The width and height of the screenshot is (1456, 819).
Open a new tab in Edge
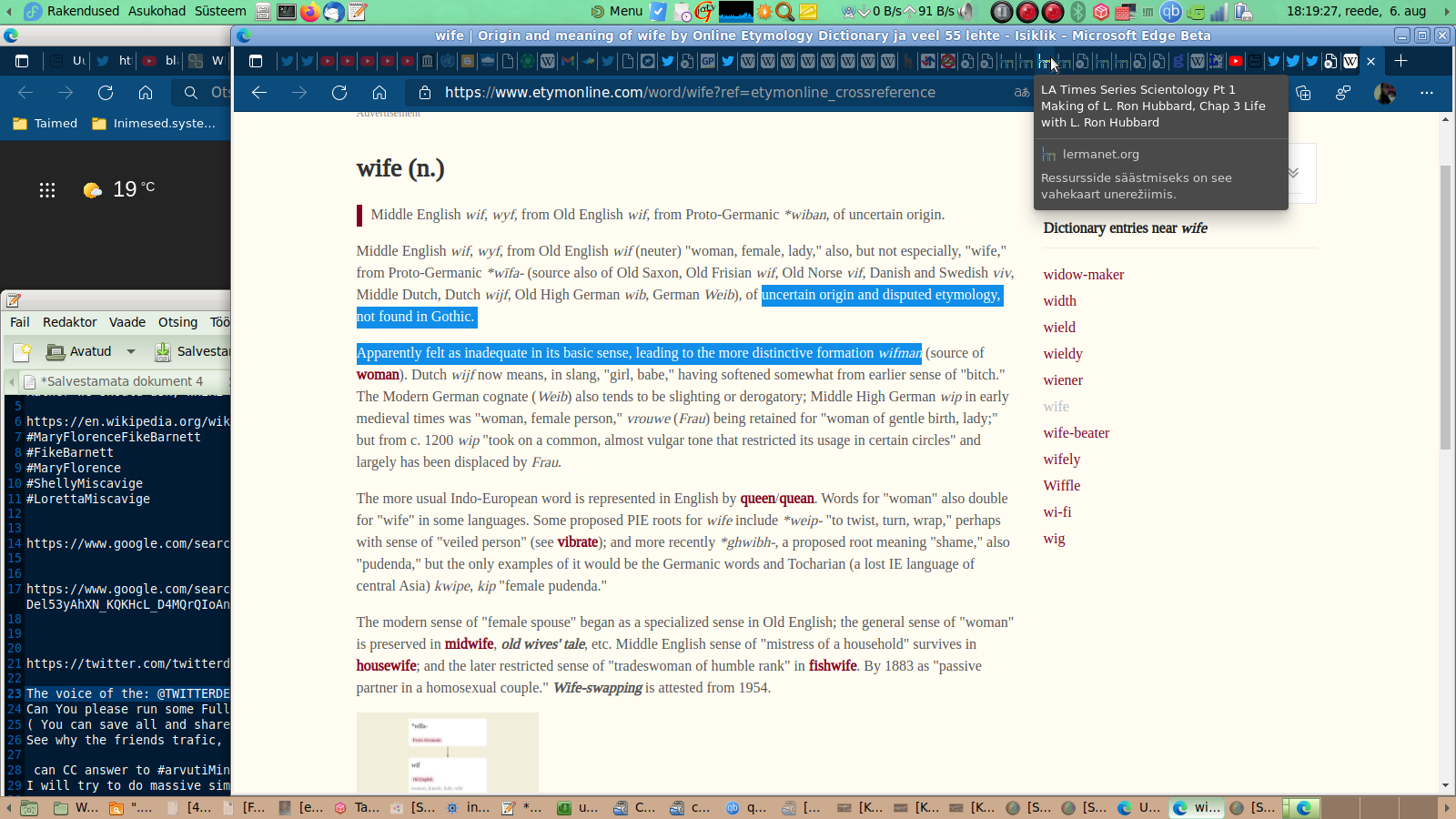point(1400,61)
